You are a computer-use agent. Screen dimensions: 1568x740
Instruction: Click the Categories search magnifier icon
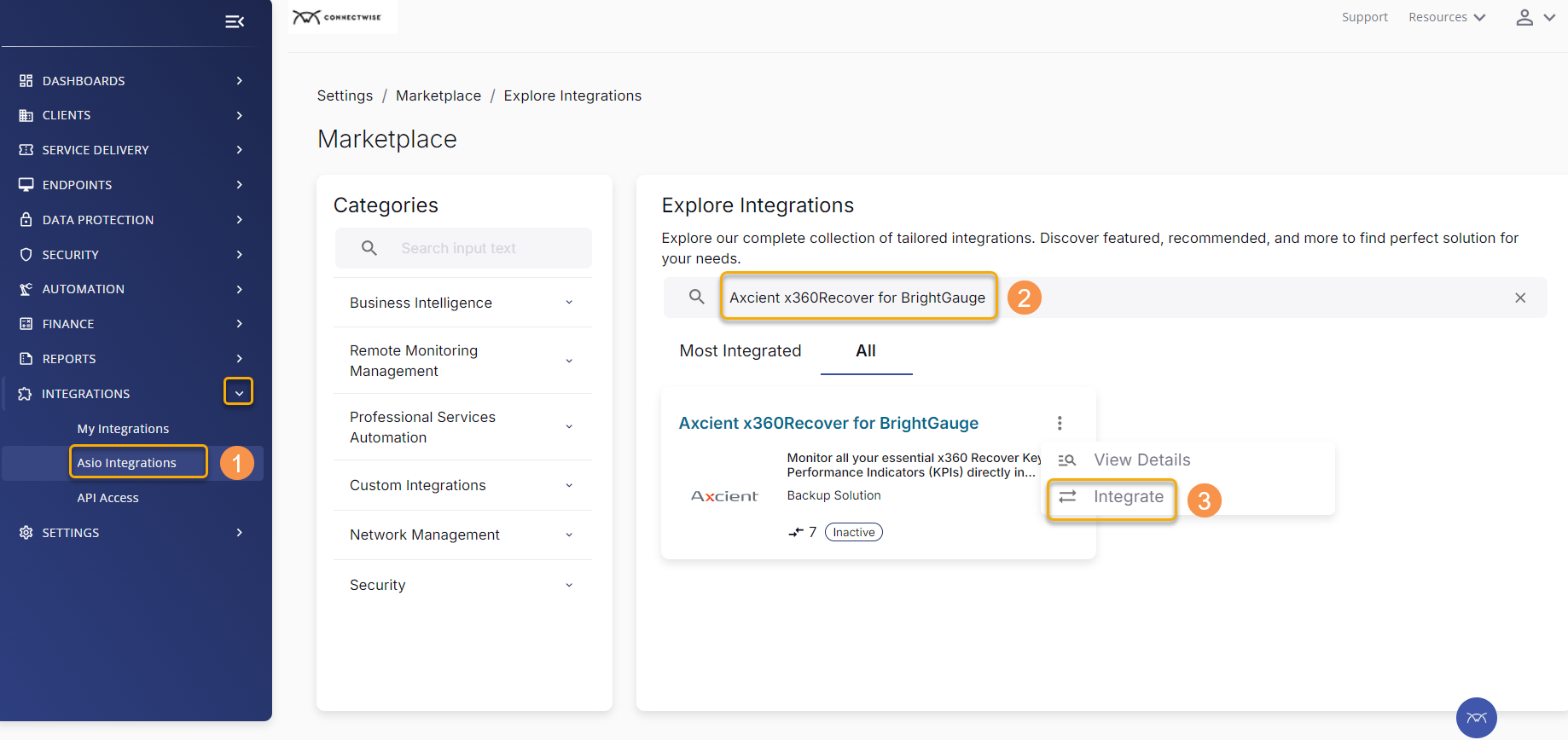pos(369,248)
